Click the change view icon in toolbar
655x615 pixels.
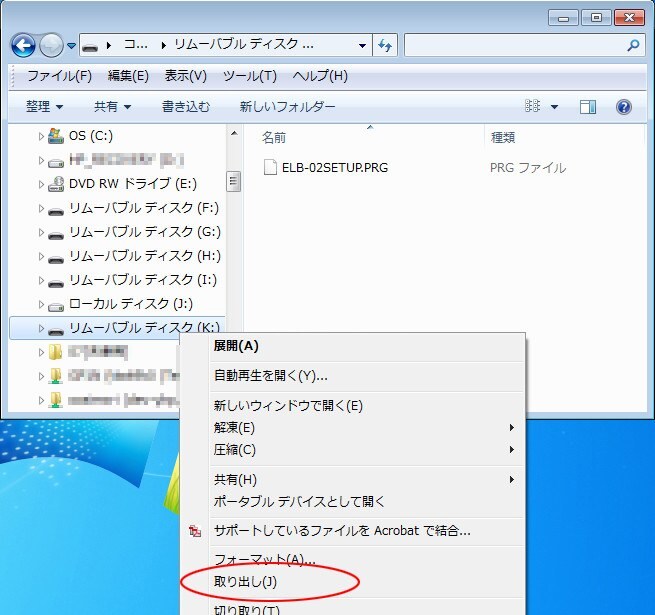pos(533,107)
